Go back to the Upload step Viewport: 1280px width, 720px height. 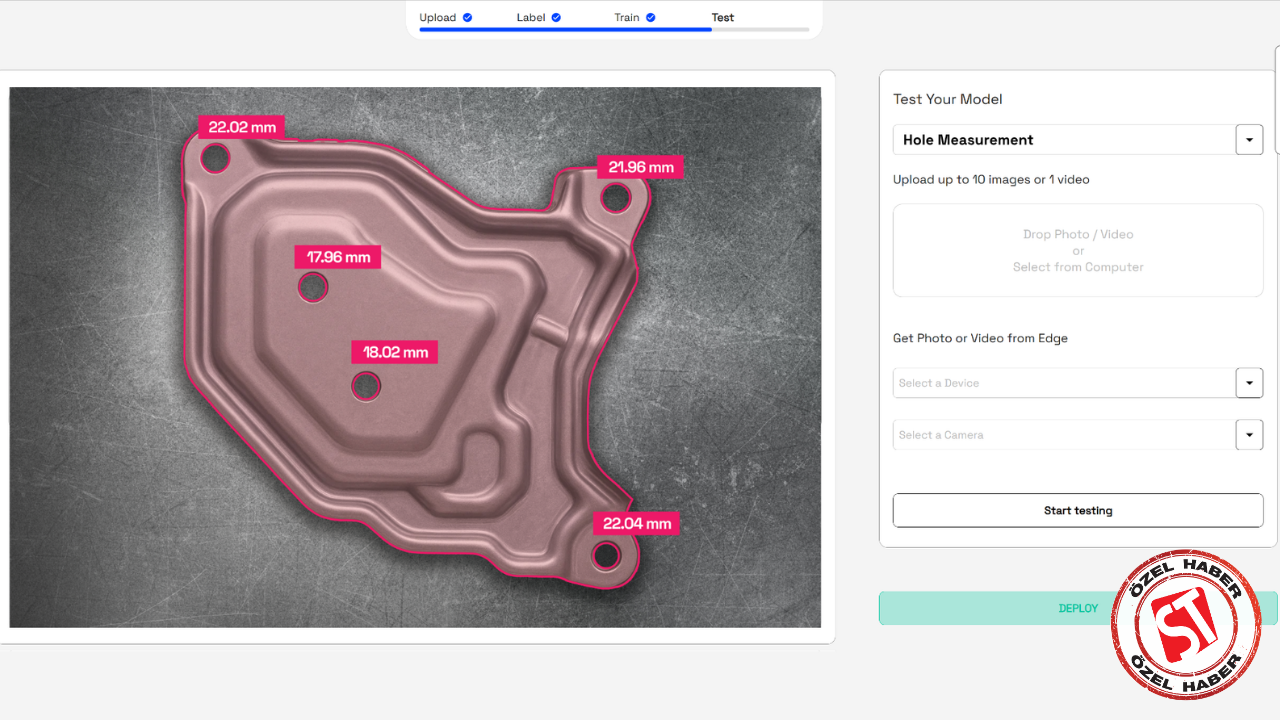coord(438,18)
